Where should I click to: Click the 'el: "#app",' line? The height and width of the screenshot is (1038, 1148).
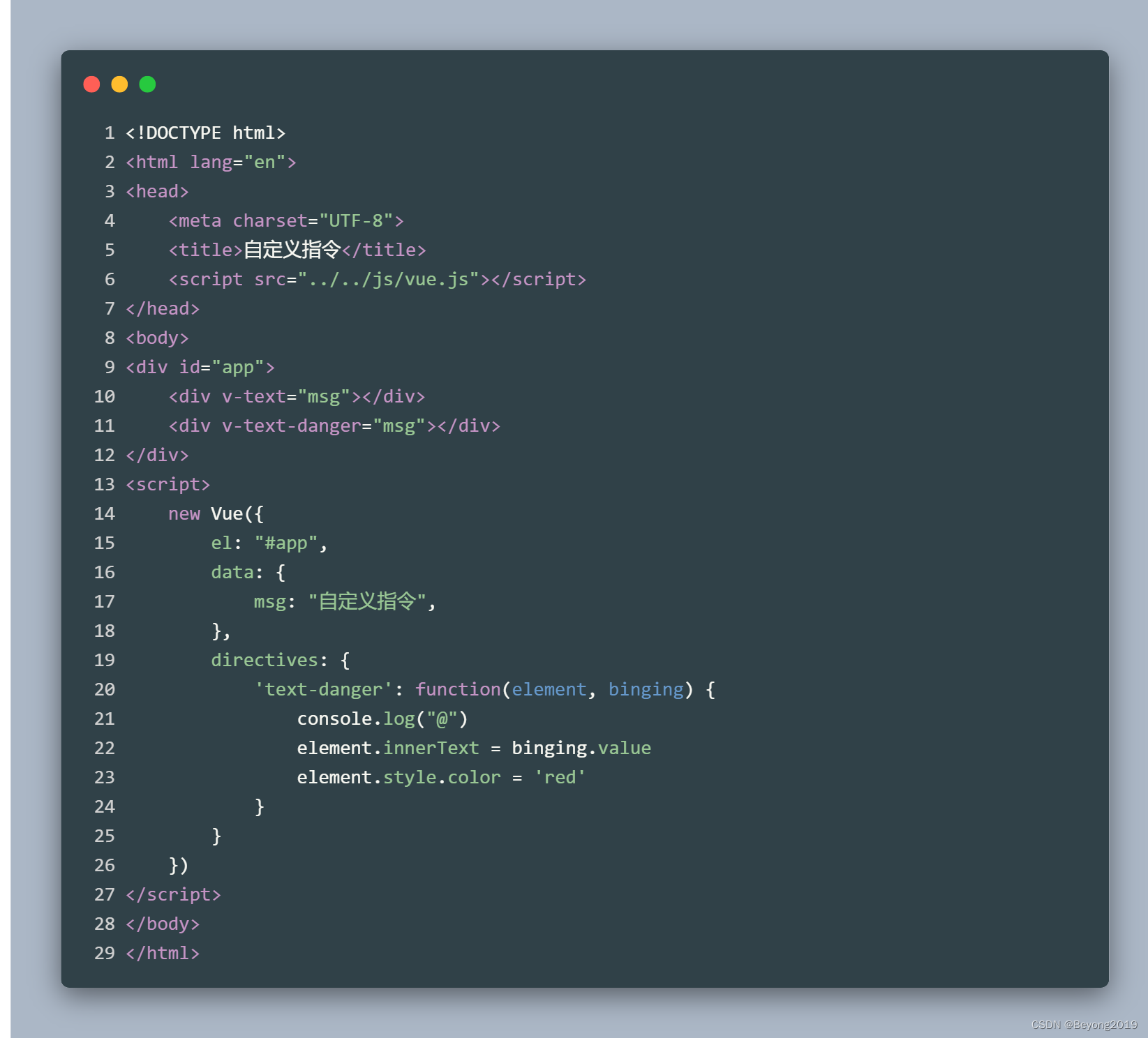click(269, 543)
